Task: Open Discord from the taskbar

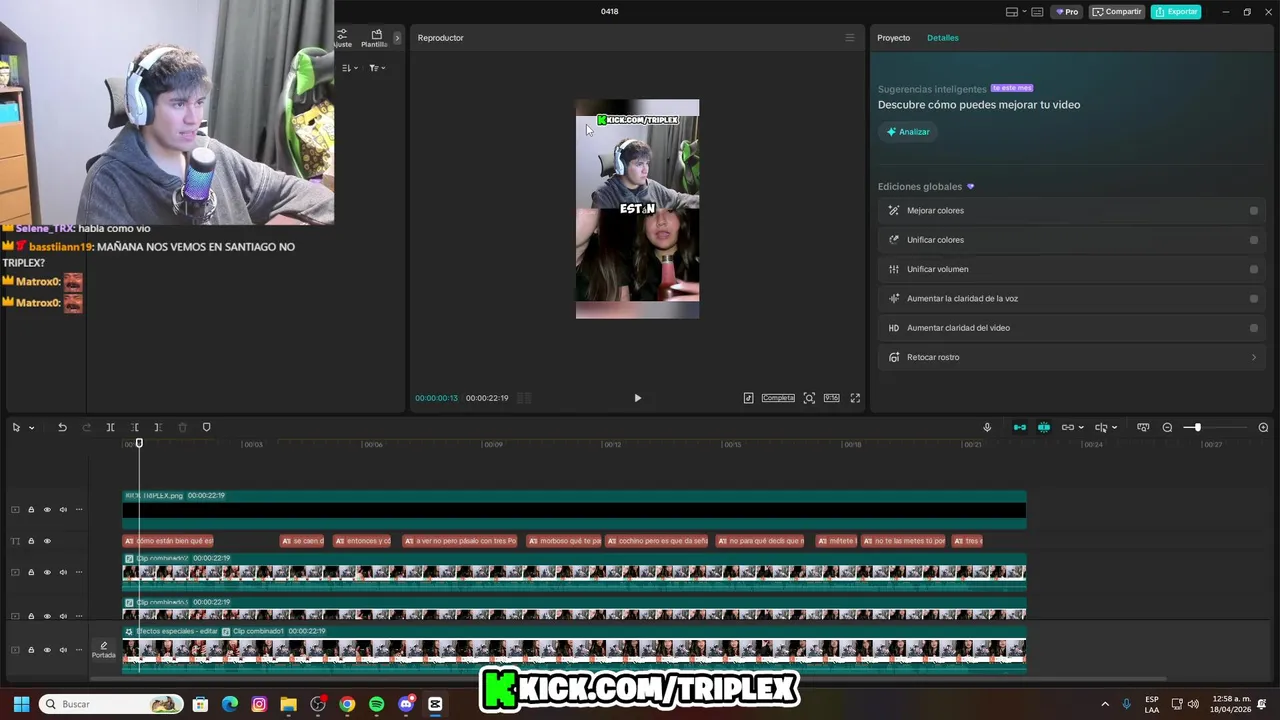Action: click(x=406, y=704)
